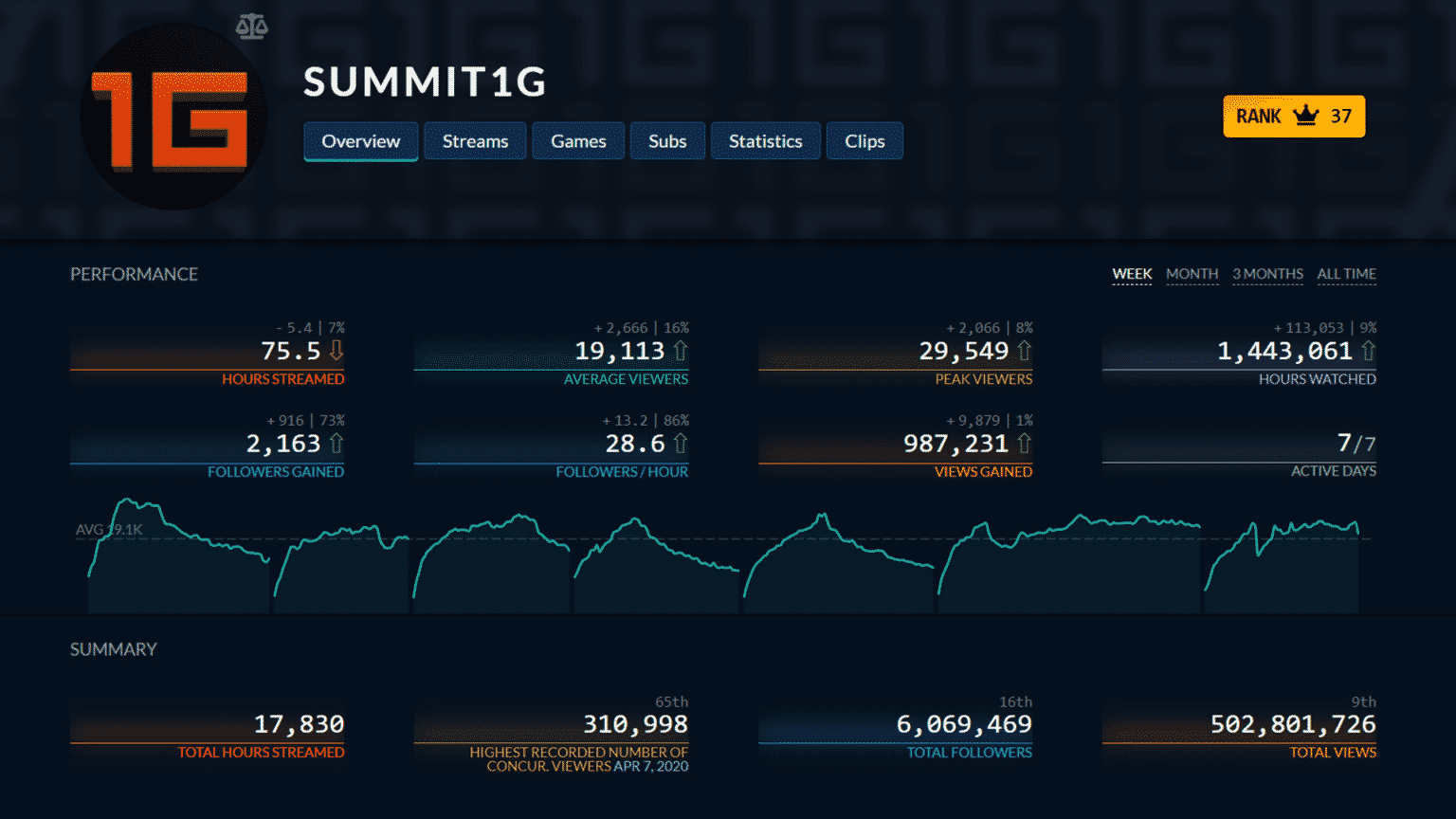The height and width of the screenshot is (819, 1456).
Task: Open the Statistics tab
Action: pos(765,140)
